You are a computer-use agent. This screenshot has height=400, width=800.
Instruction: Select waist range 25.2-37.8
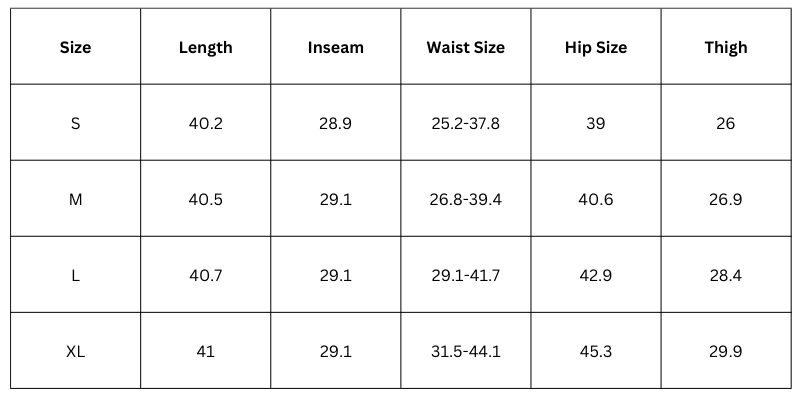(465, 124)
